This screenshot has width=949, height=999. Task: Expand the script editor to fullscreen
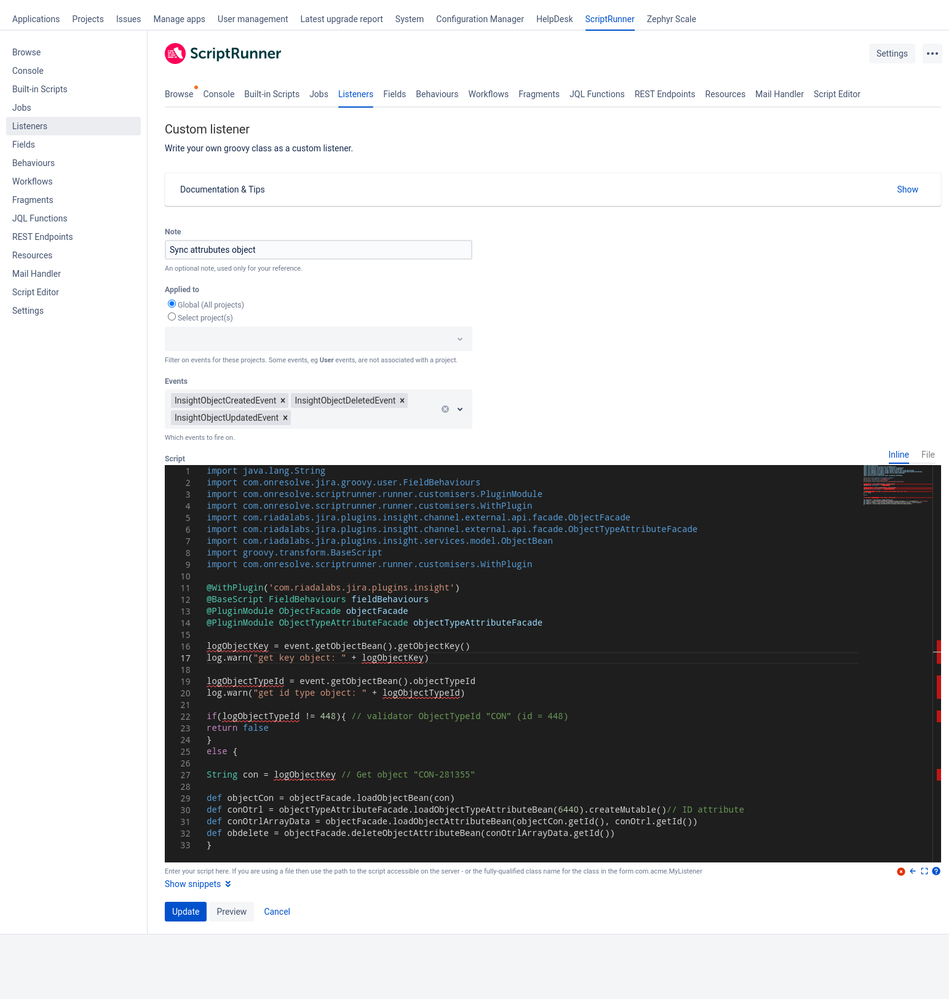(924, 871)
